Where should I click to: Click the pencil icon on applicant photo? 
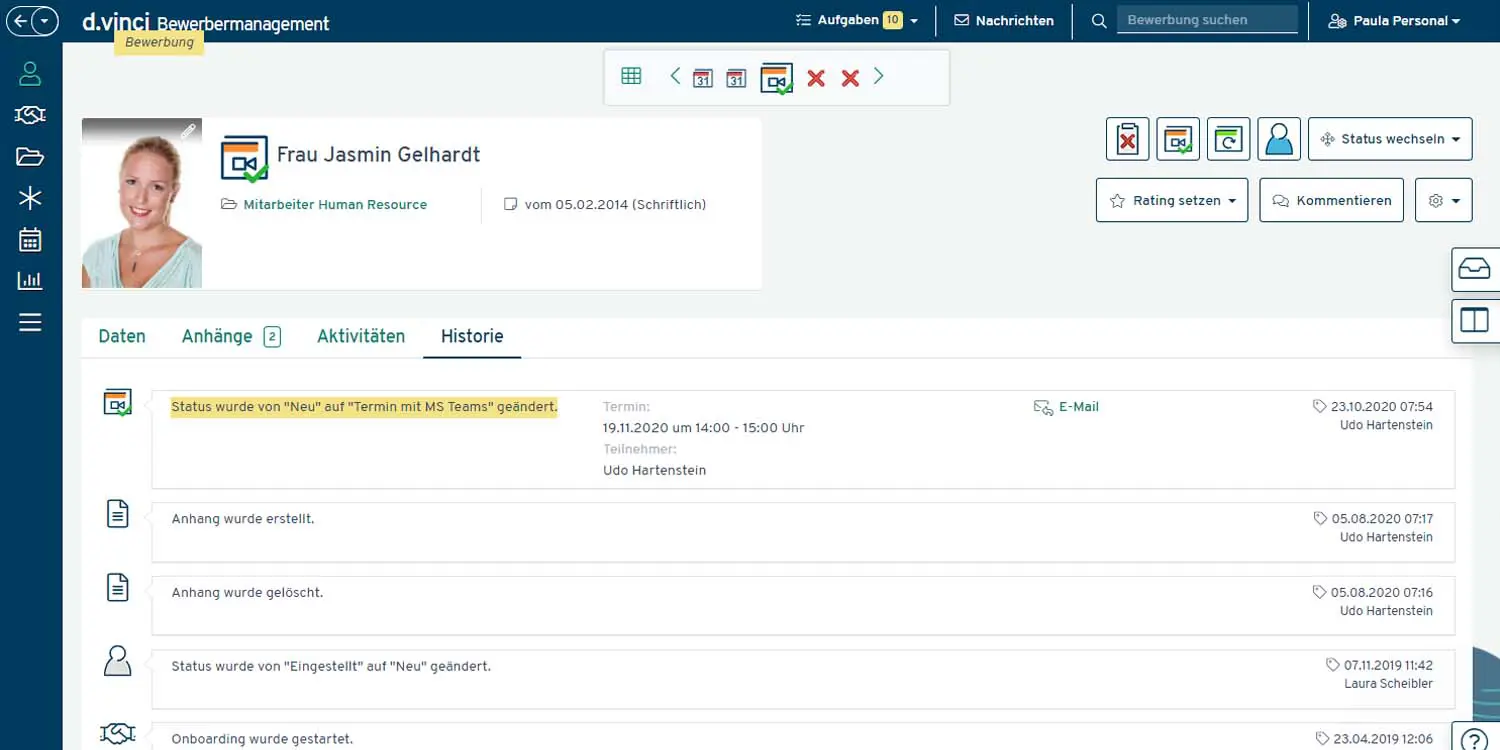click(x=188, y=132)
